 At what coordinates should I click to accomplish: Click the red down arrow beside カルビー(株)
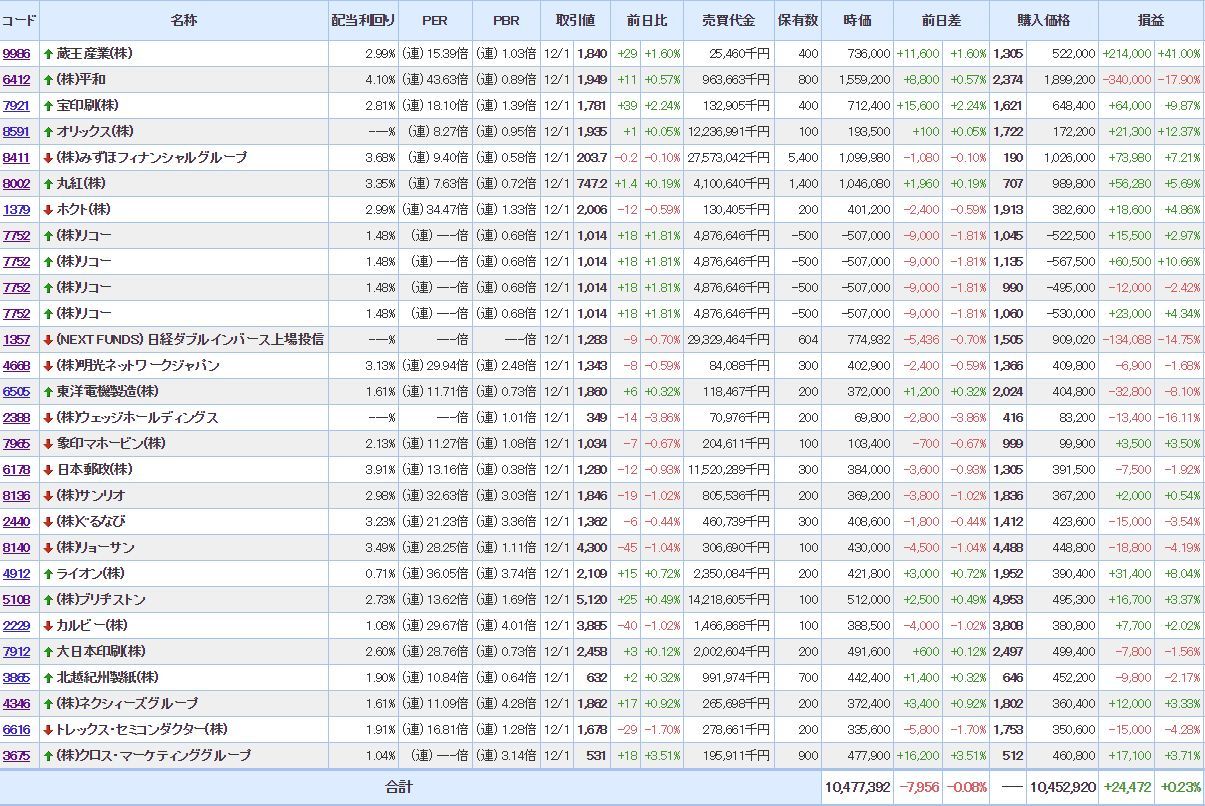coord(48,626)
